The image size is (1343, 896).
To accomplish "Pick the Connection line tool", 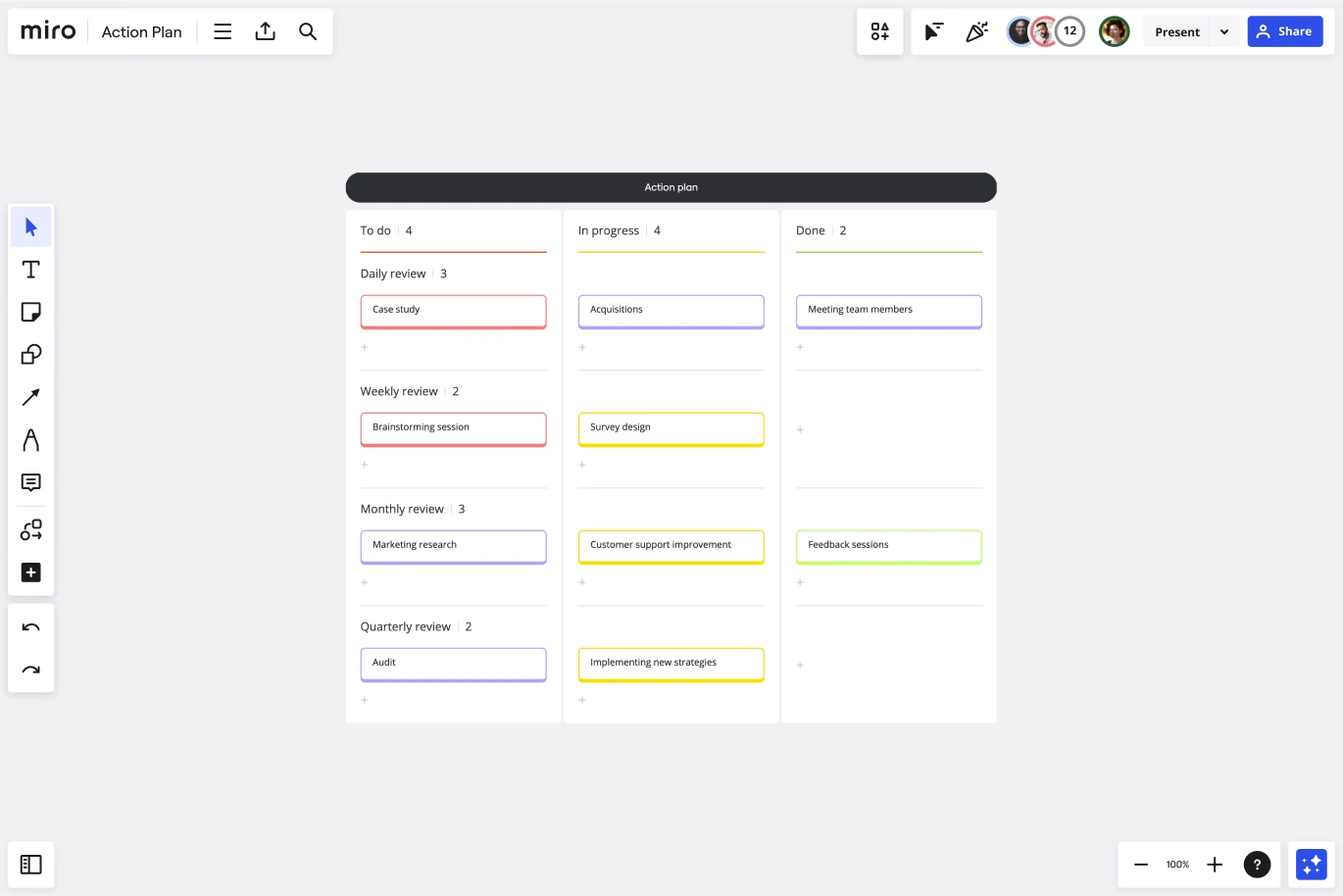I will coord(30,397).
